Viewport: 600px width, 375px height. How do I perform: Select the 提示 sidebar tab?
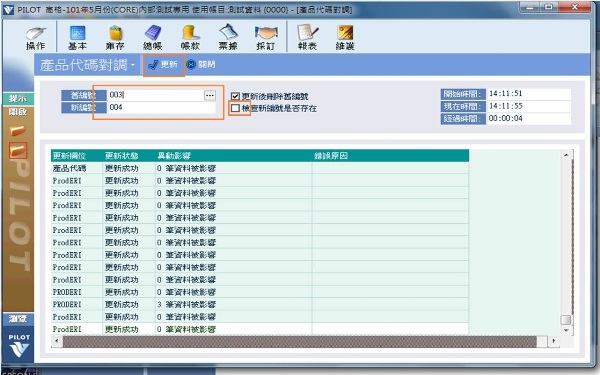18,98
